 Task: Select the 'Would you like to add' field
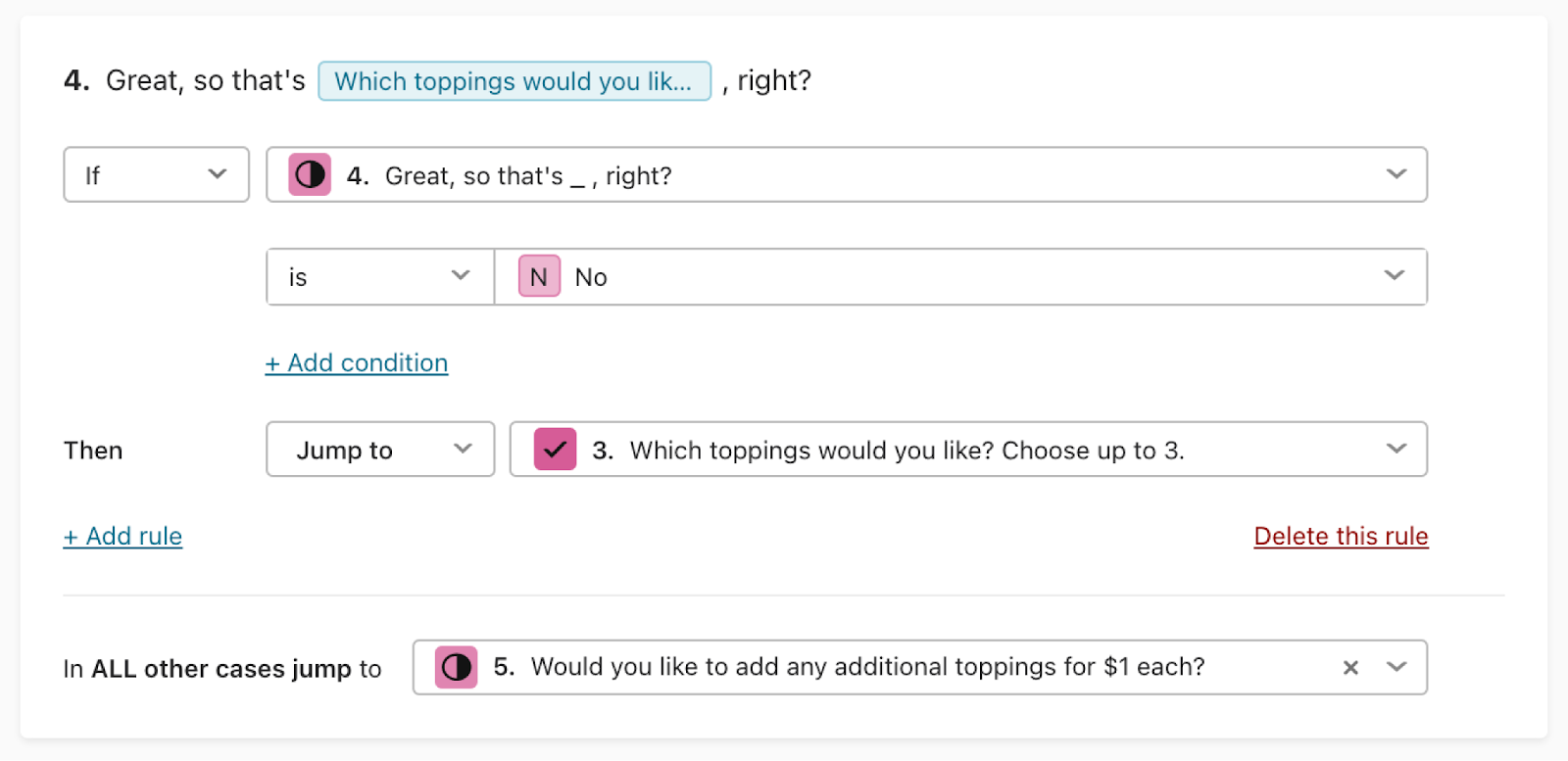pyautogui.click(x=920, y=668)
